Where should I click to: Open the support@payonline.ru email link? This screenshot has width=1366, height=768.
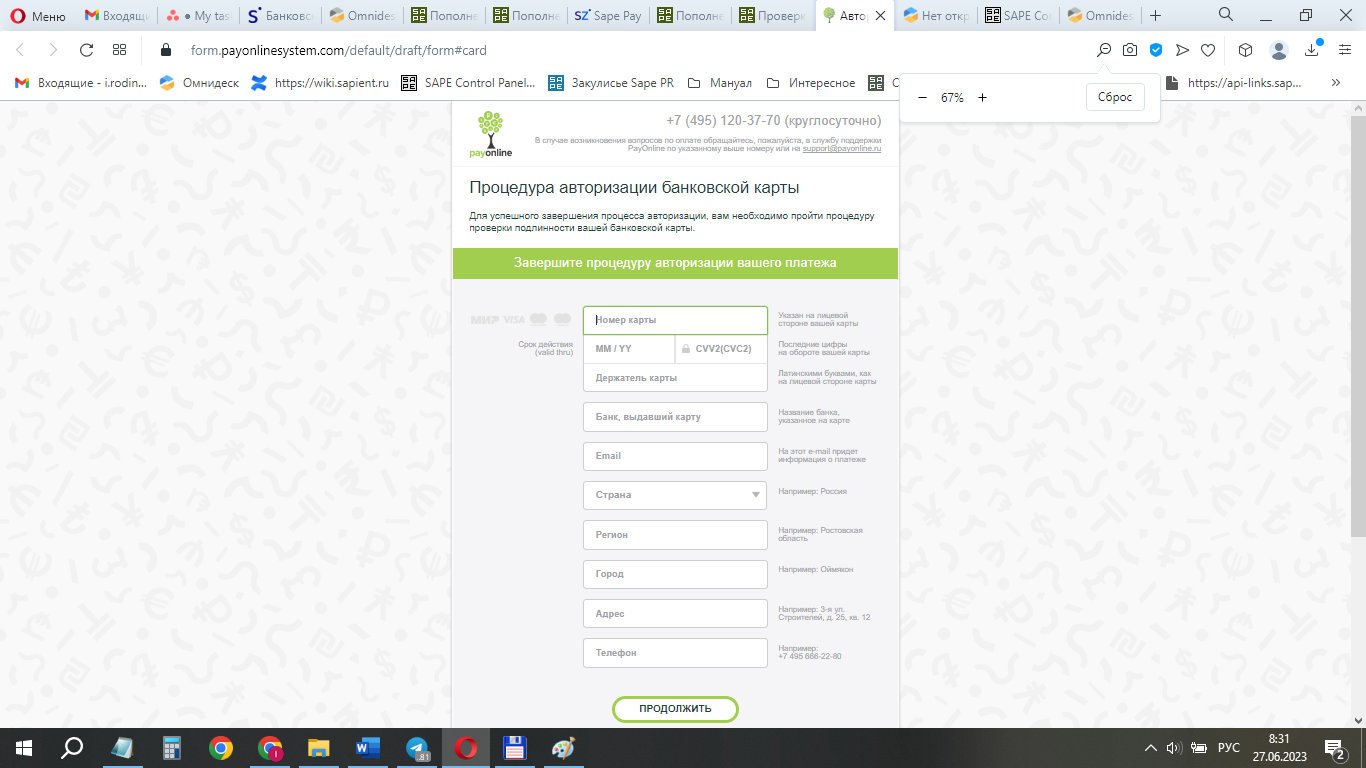click(842, 148)
